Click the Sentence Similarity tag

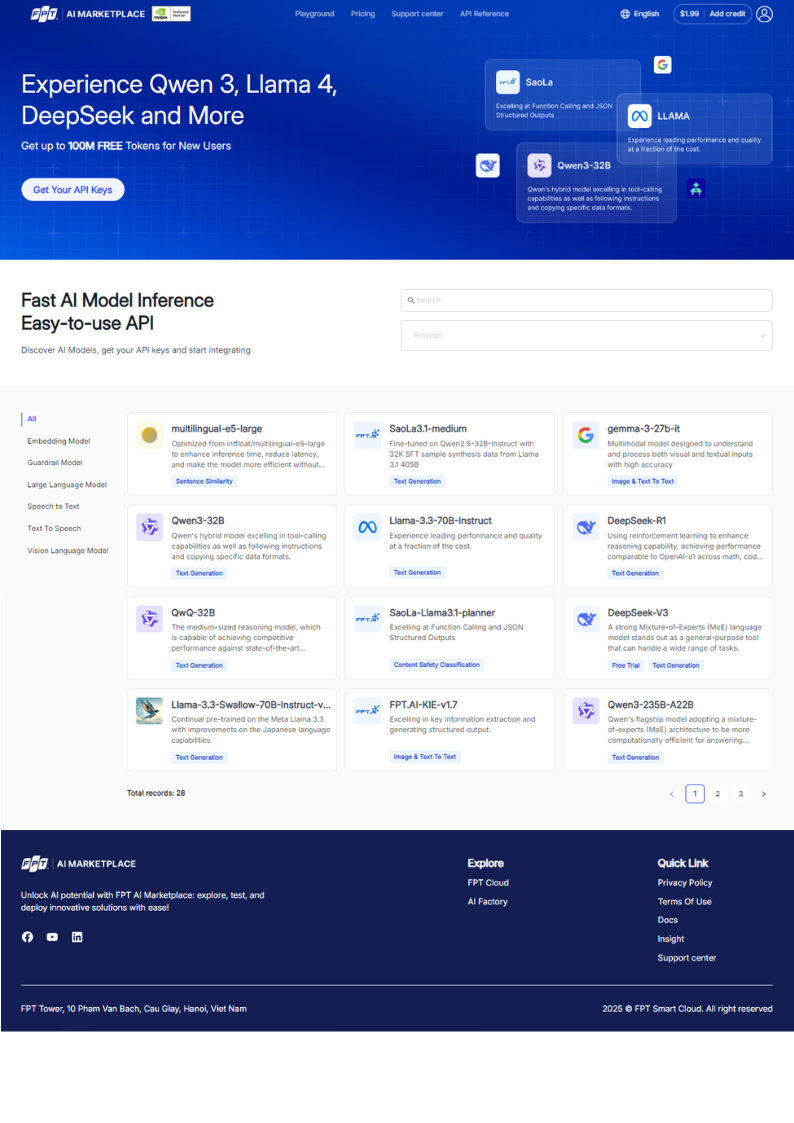[x=204, y=481]
